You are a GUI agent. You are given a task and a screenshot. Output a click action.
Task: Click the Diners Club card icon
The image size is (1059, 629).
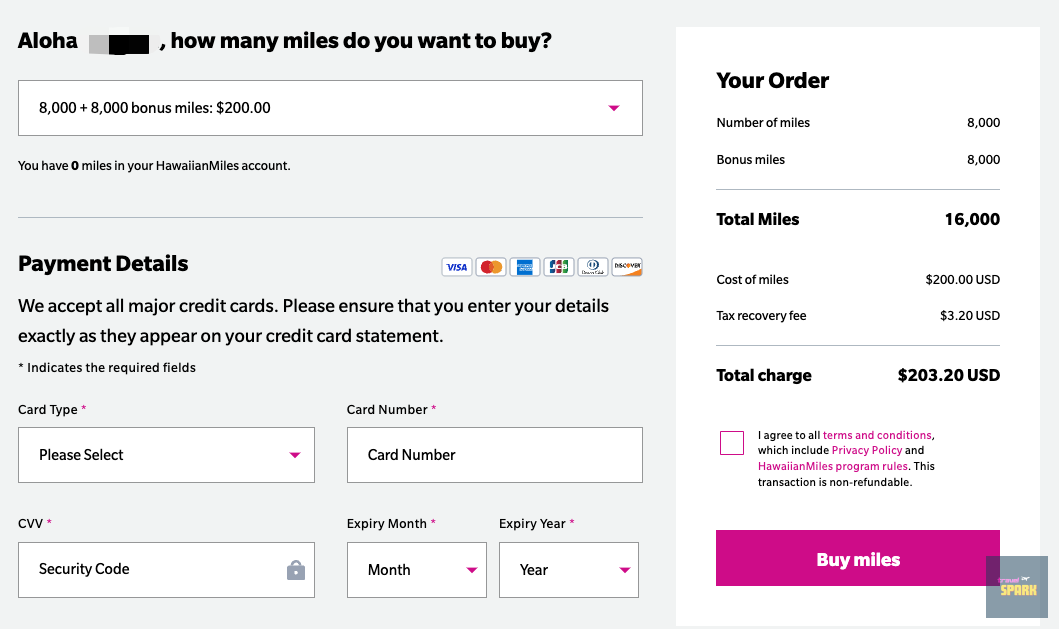pyautogui.click(x=593, y=267)
